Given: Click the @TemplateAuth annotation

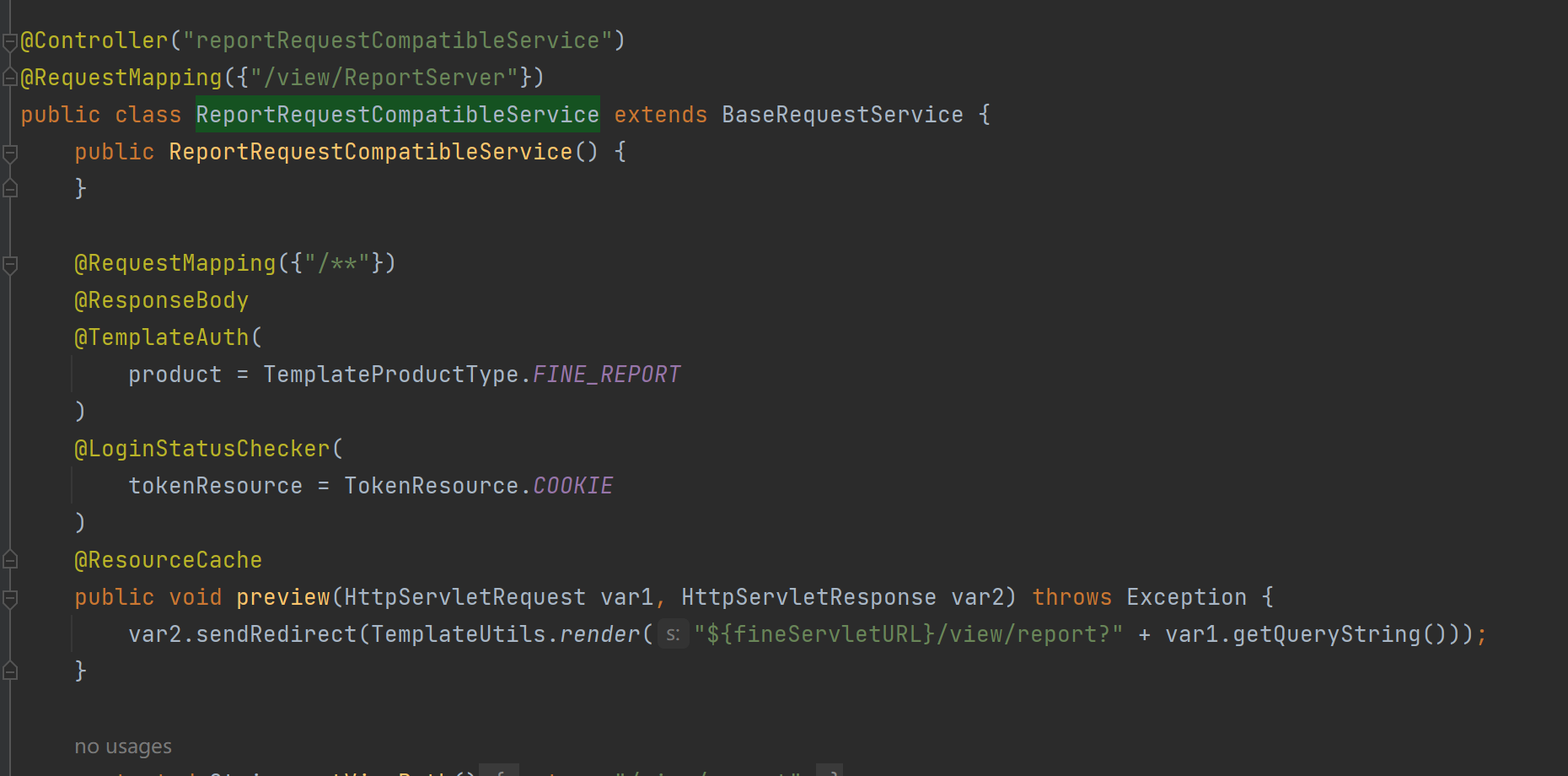Looking at the screenshot, I should pyautogui.click(x=162, y=337).
